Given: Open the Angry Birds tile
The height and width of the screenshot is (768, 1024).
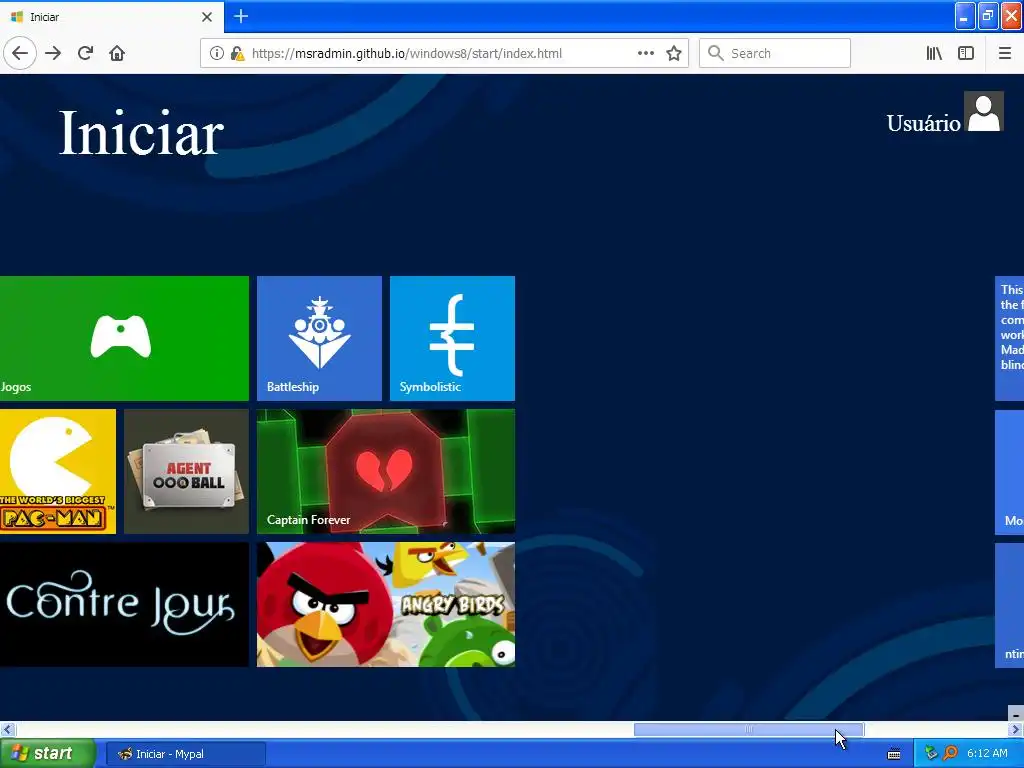Looking at the screenshot, I should coord(386,605).
